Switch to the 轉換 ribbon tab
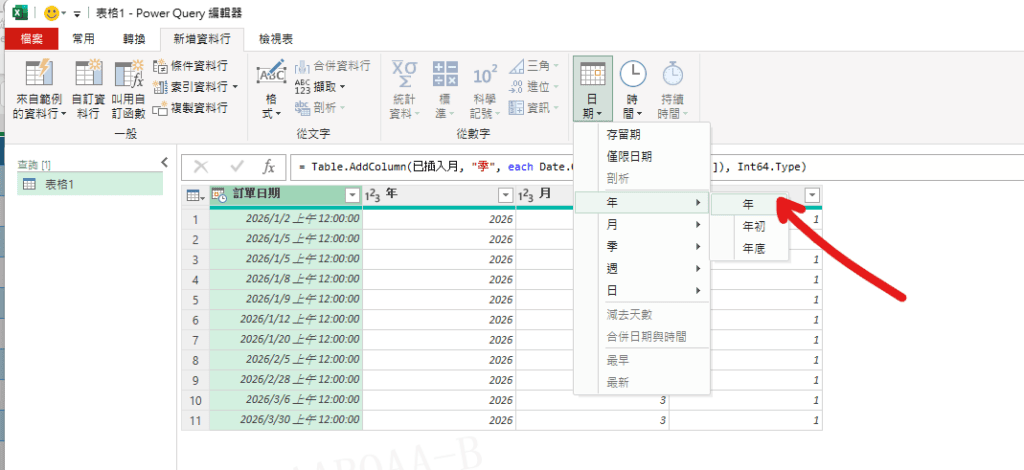This screenshot has width=1024, height=470. pyautogui.click(x=134, y=39)
